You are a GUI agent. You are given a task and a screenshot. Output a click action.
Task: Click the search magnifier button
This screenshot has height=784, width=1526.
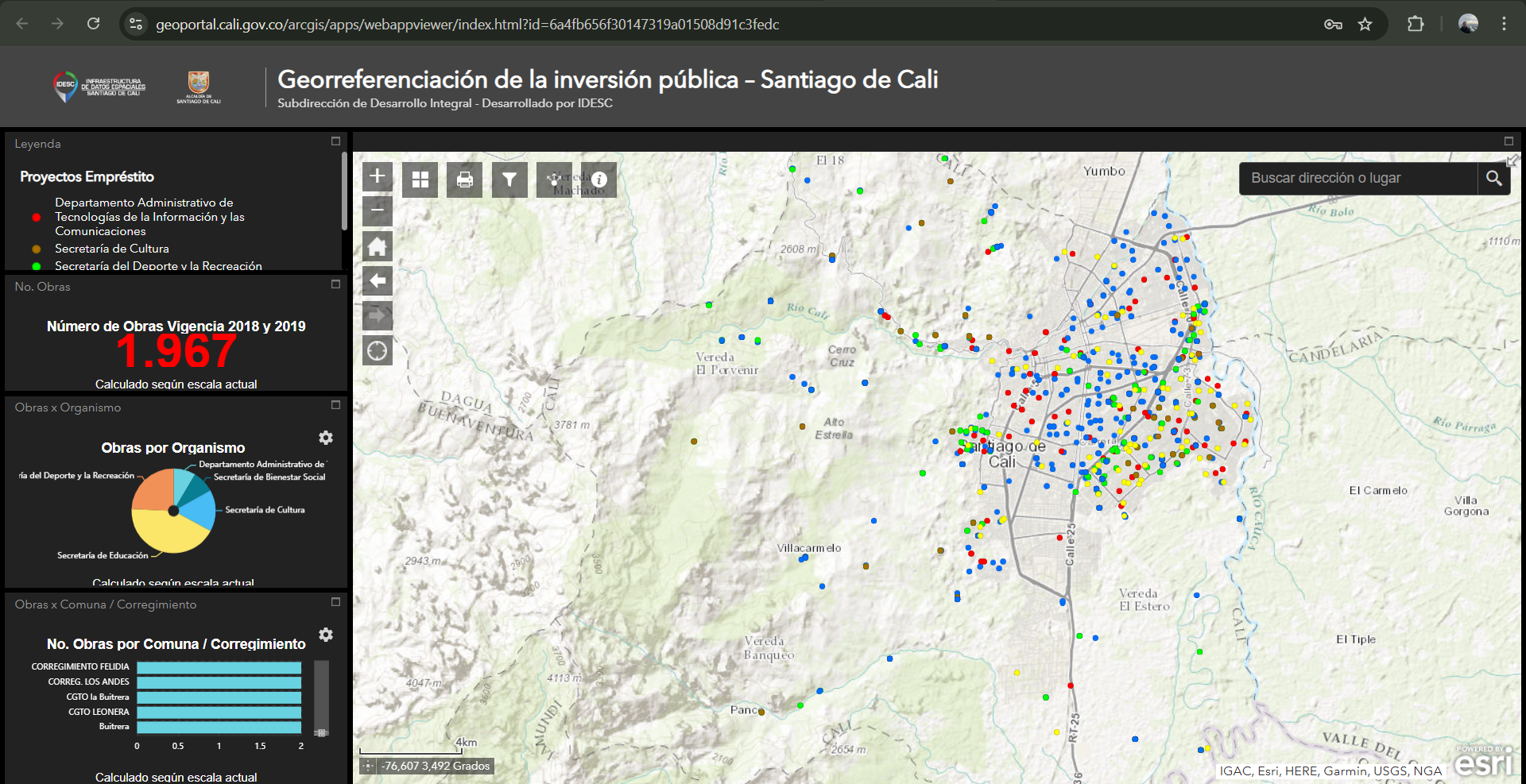tap(1493, 179)
